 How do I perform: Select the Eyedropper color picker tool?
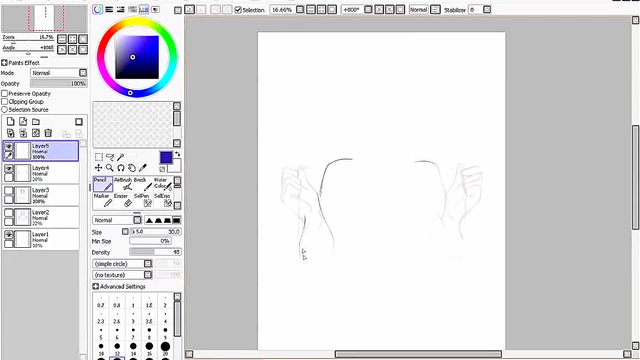[x=142, y=168]
